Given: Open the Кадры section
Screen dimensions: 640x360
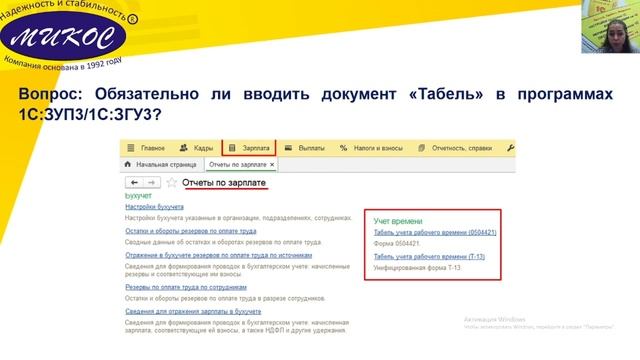Looking at the screenshot, I should point(197,148).
